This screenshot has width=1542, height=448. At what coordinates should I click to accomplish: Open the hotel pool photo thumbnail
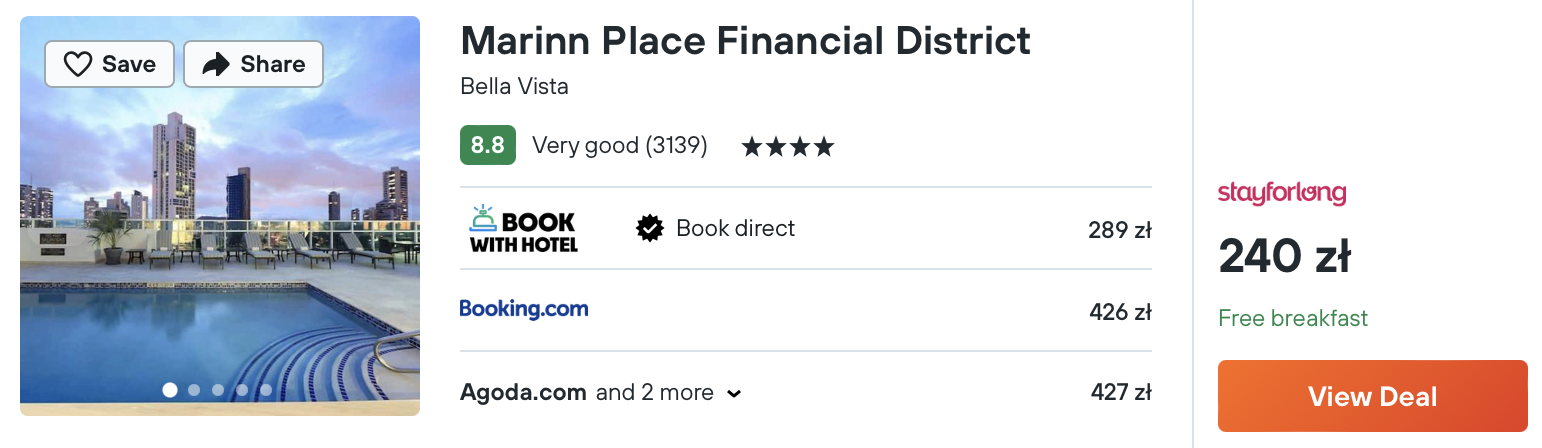(x=220, y=216)
